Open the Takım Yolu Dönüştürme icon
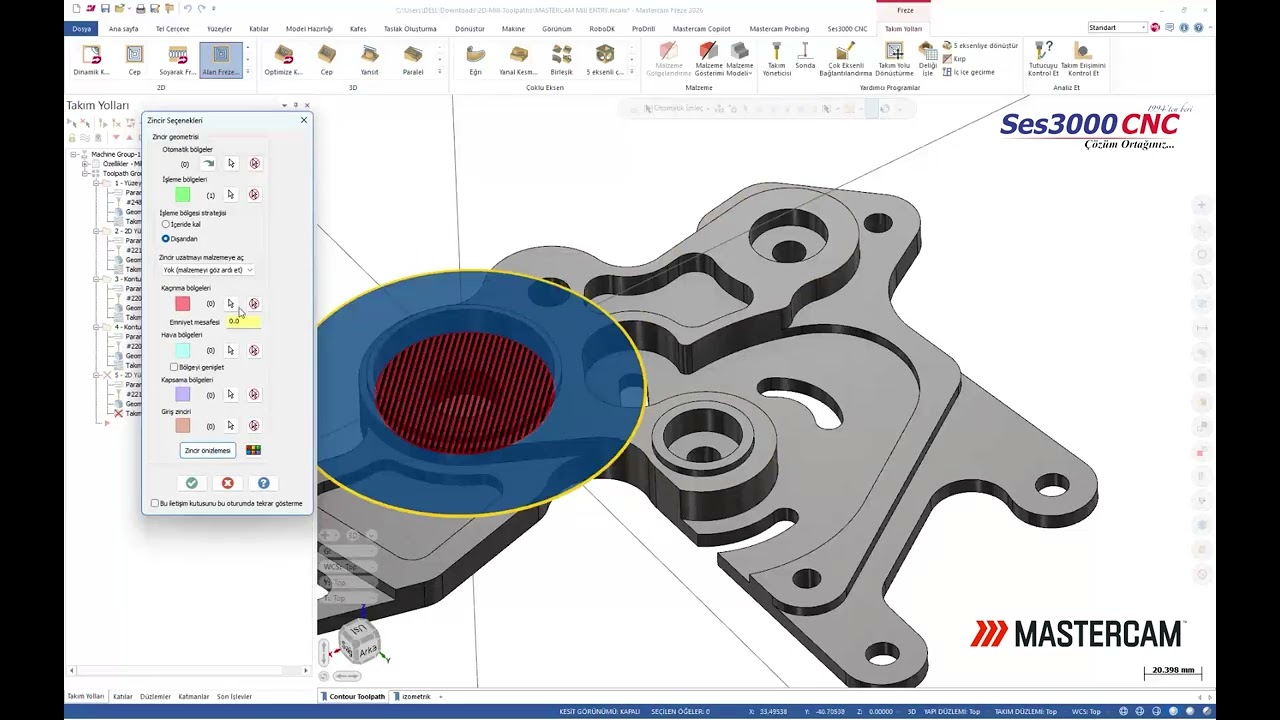 (894, 60)
